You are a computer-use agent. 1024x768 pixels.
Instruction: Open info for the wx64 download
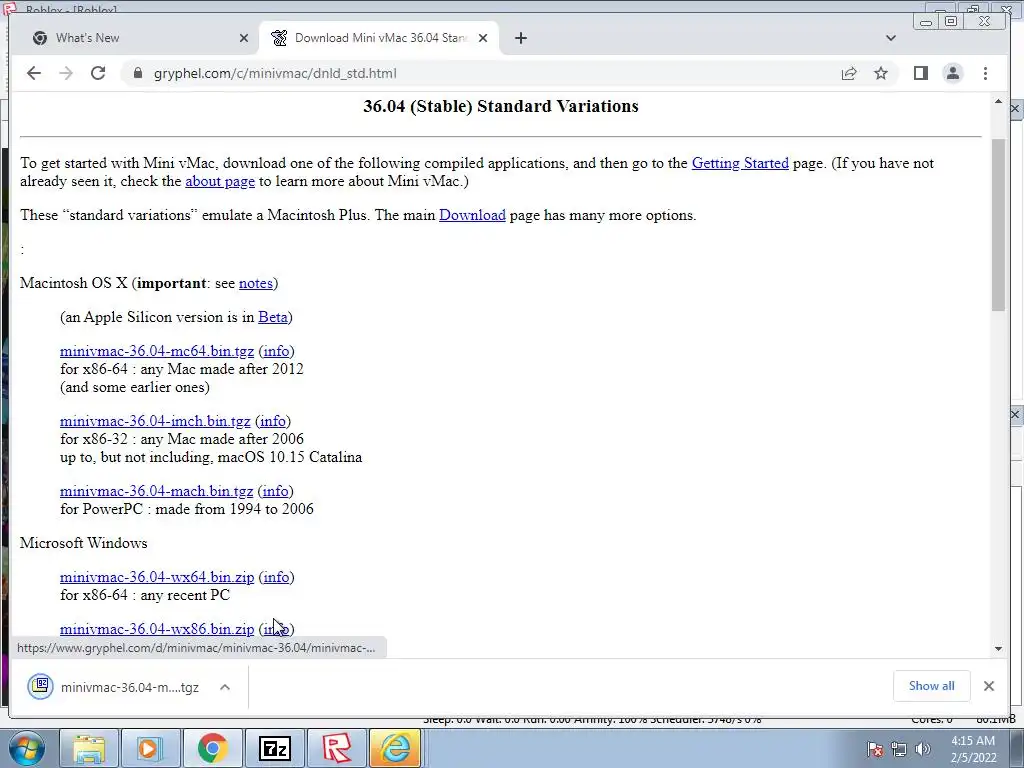(x=276, y=577)
